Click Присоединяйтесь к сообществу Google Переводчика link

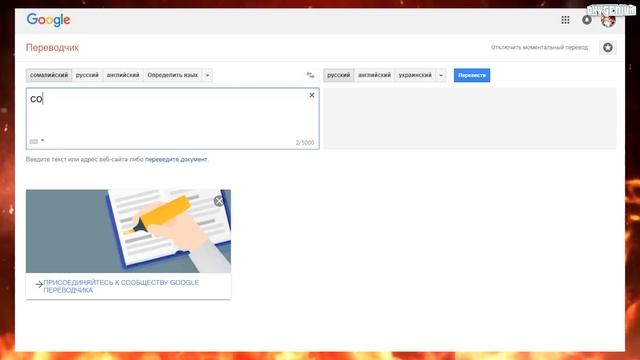coord(121,286)
